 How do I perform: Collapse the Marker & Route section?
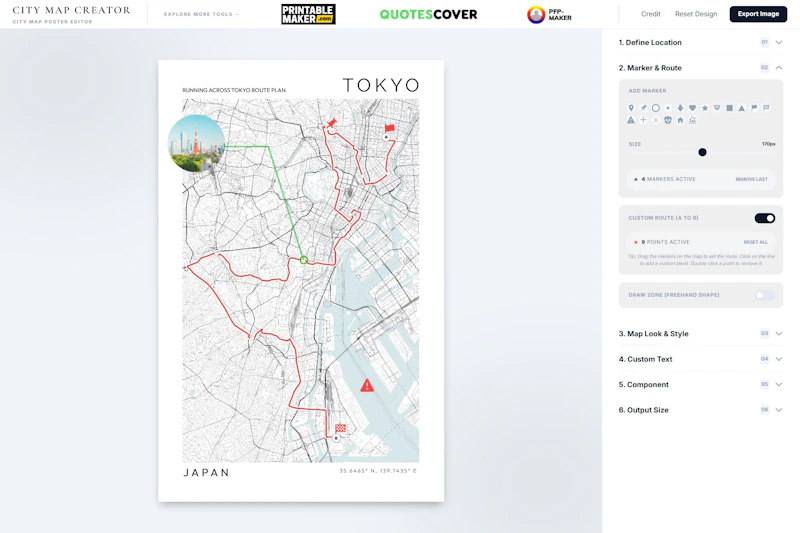click(700, 68)
